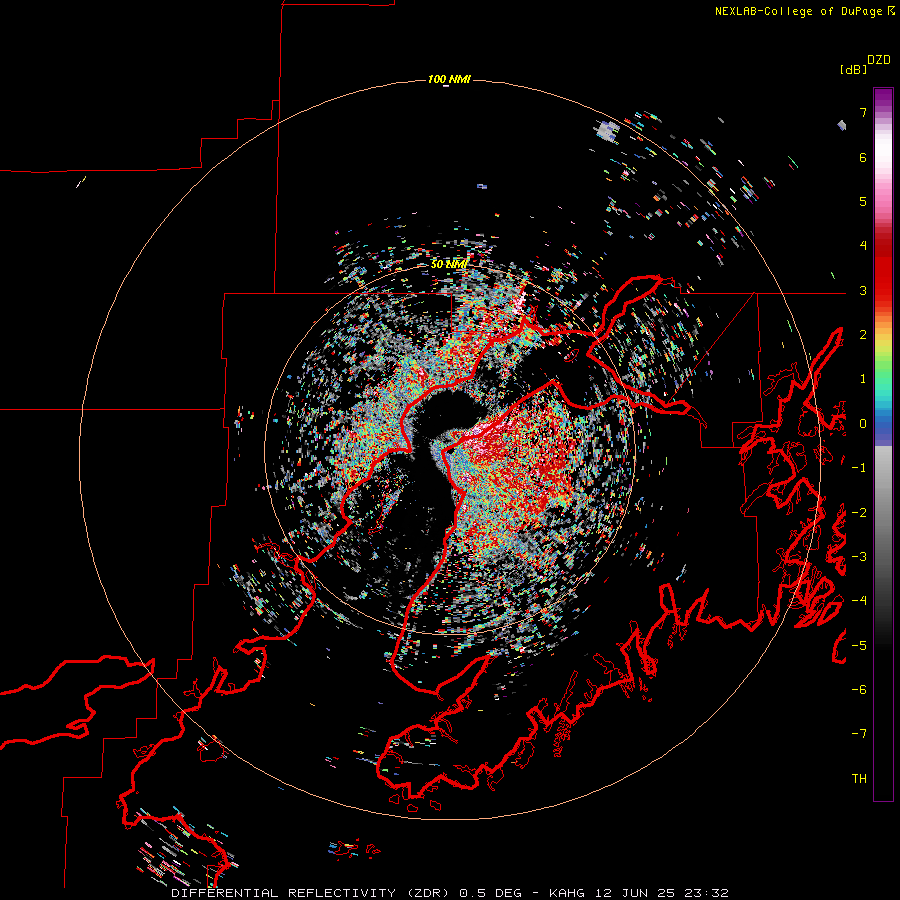This screenshot has width=900, height=900.
Task: Click the KAHG station identifier in caption
Action: tap(567, 893)
